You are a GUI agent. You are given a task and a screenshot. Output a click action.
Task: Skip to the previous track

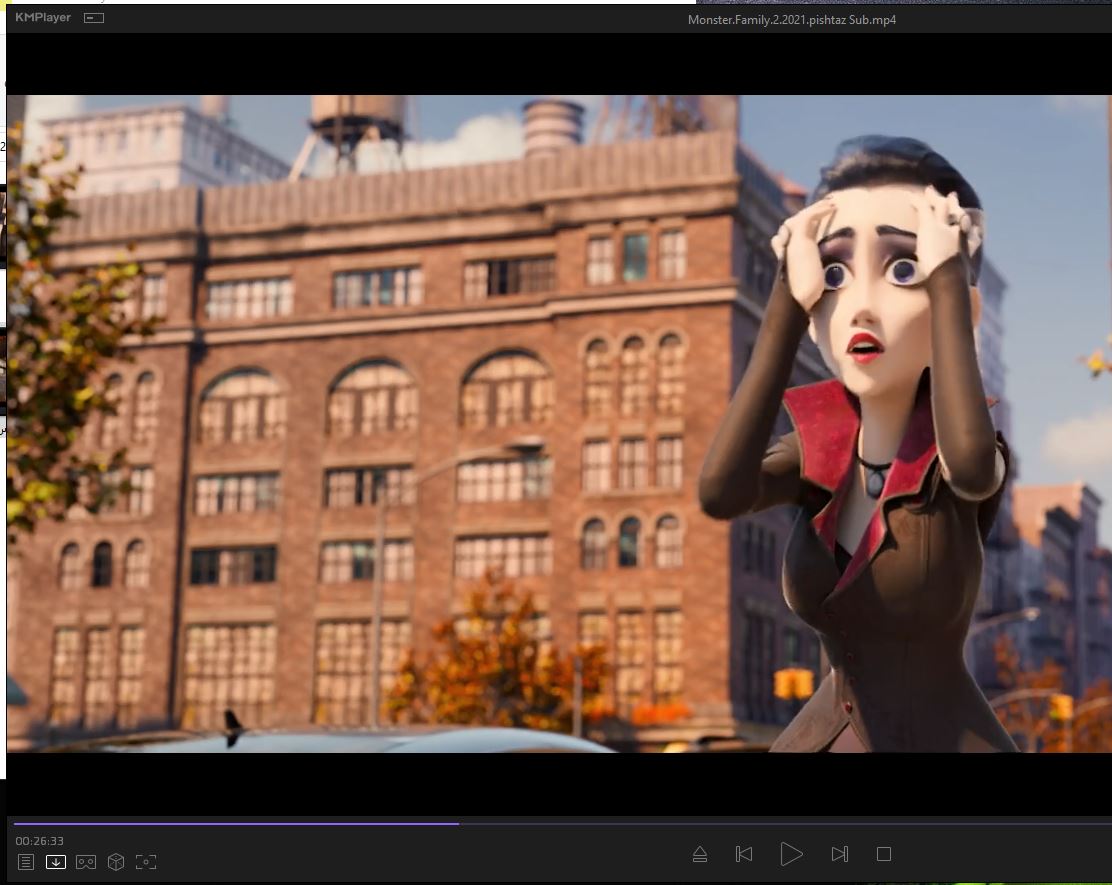coord(744,854)
